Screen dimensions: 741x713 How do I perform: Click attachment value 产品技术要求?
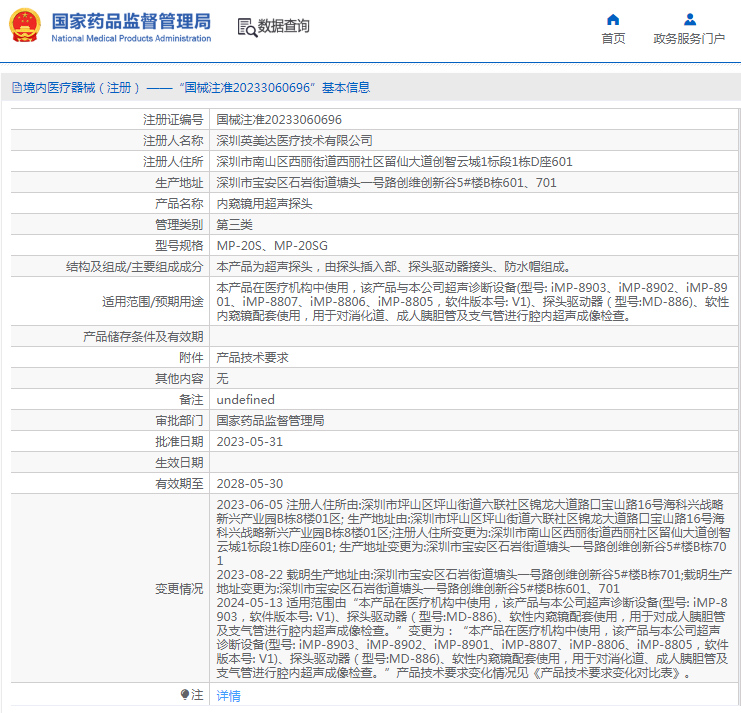(x=252, y=358)
